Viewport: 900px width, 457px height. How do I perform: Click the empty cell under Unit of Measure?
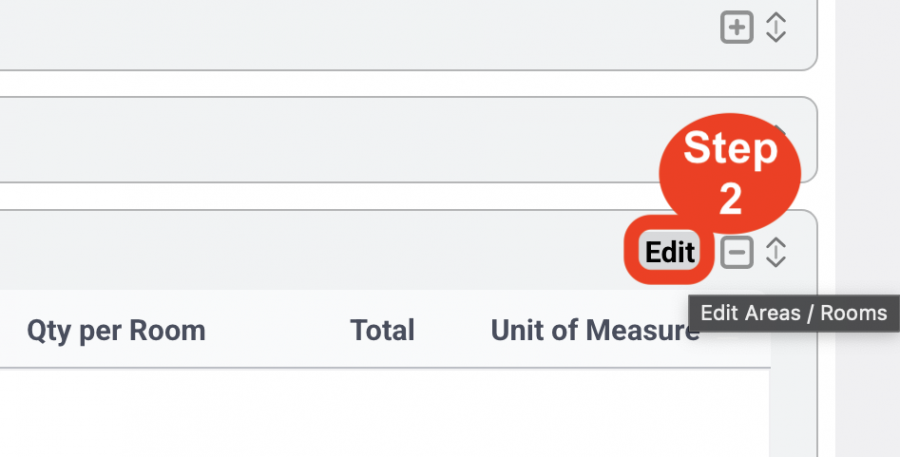595,412
